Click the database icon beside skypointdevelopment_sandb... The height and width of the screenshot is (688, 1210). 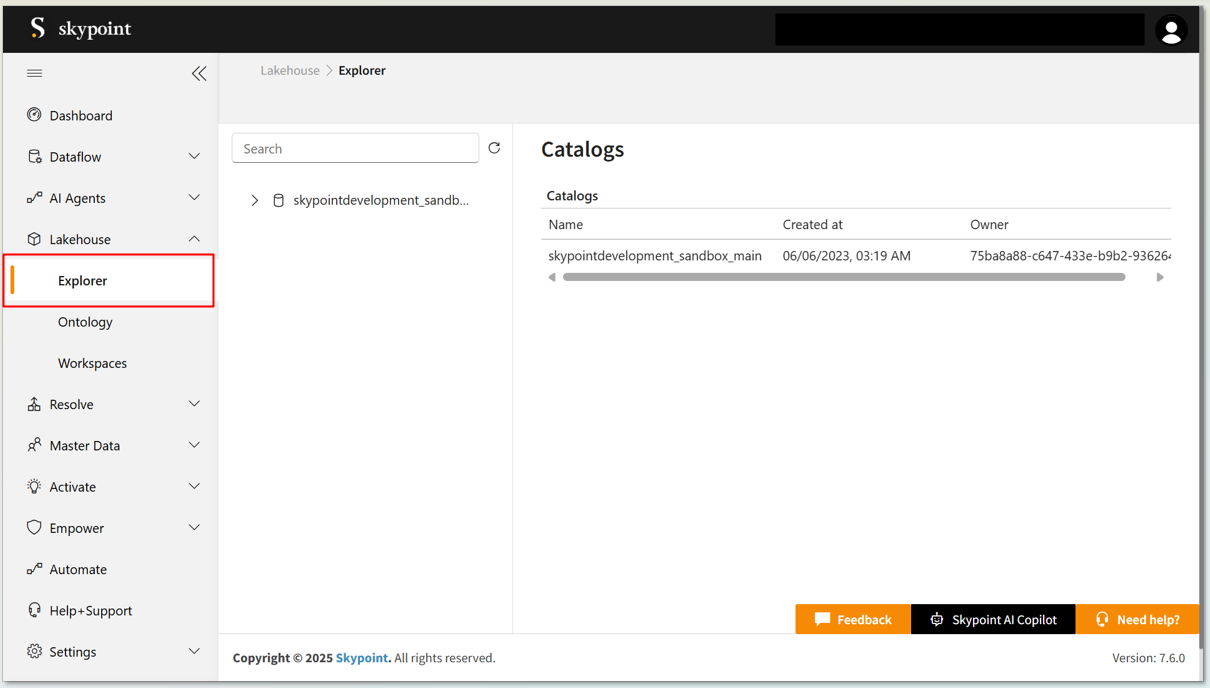(279, 200)
